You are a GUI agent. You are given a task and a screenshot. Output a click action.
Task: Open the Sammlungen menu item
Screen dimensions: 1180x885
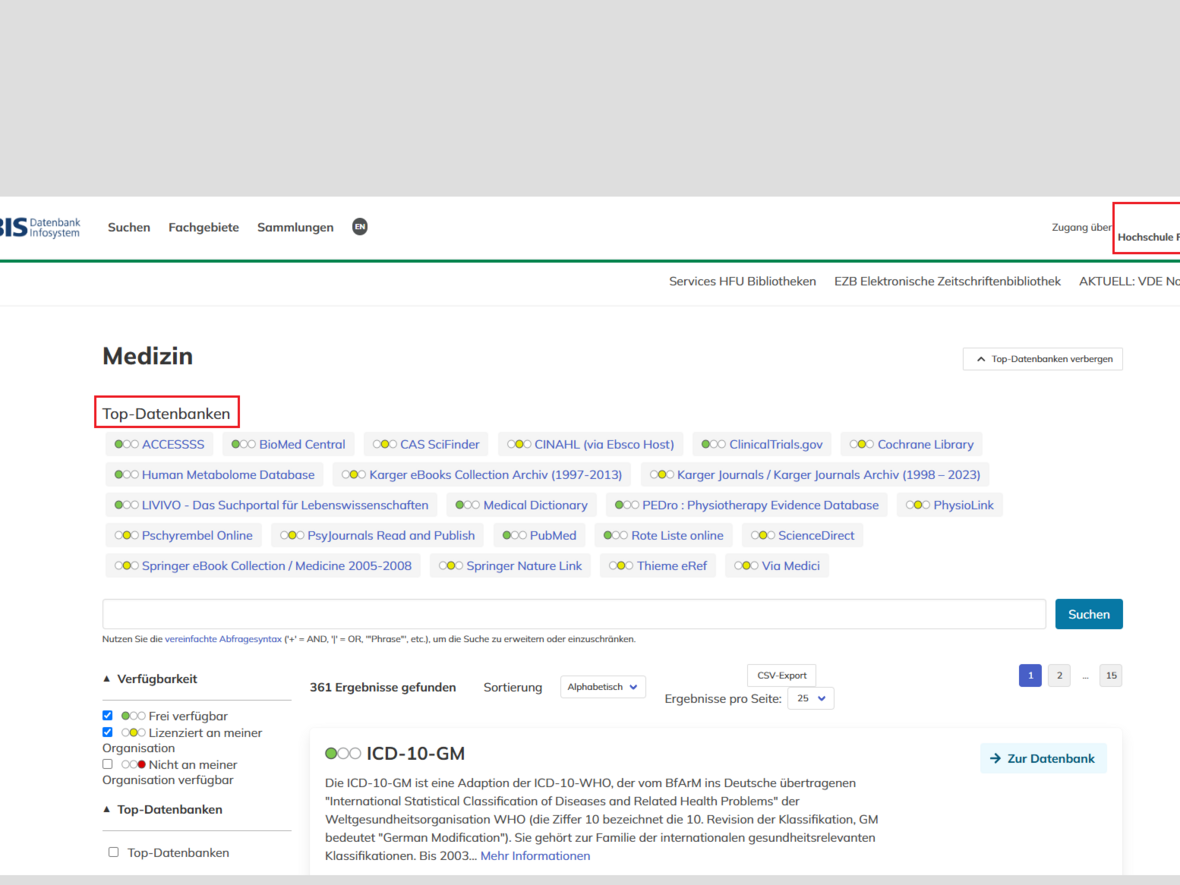pos(295,227)
